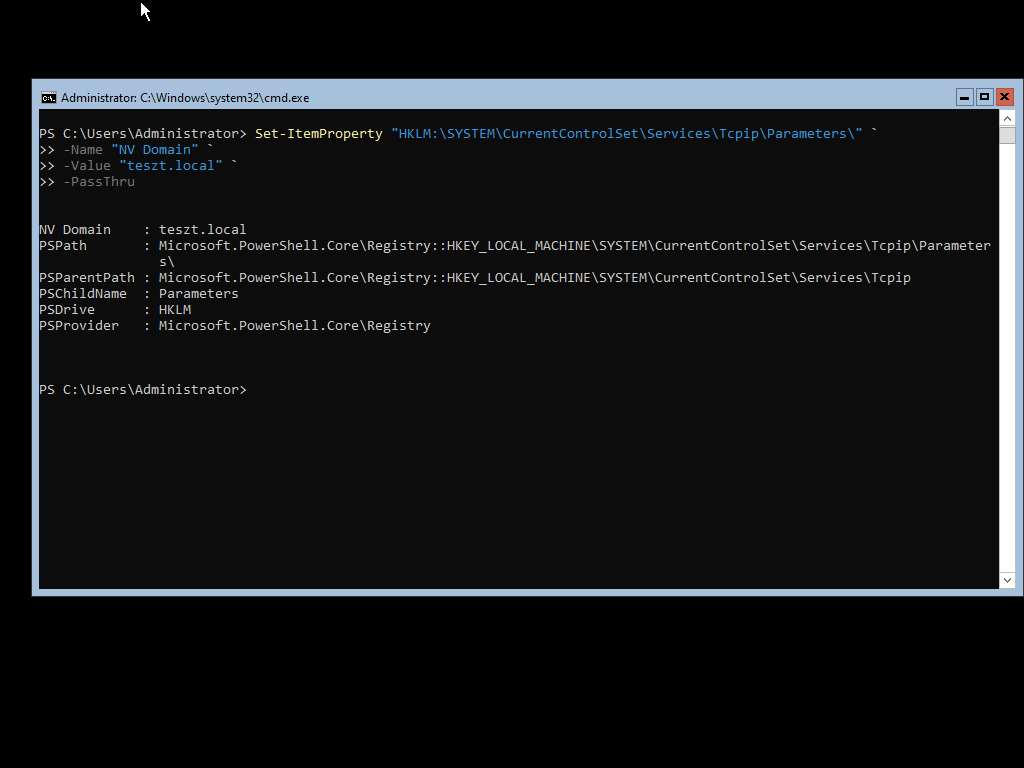
Task: Minimize the Administrator cmd window
Action: 964,97
